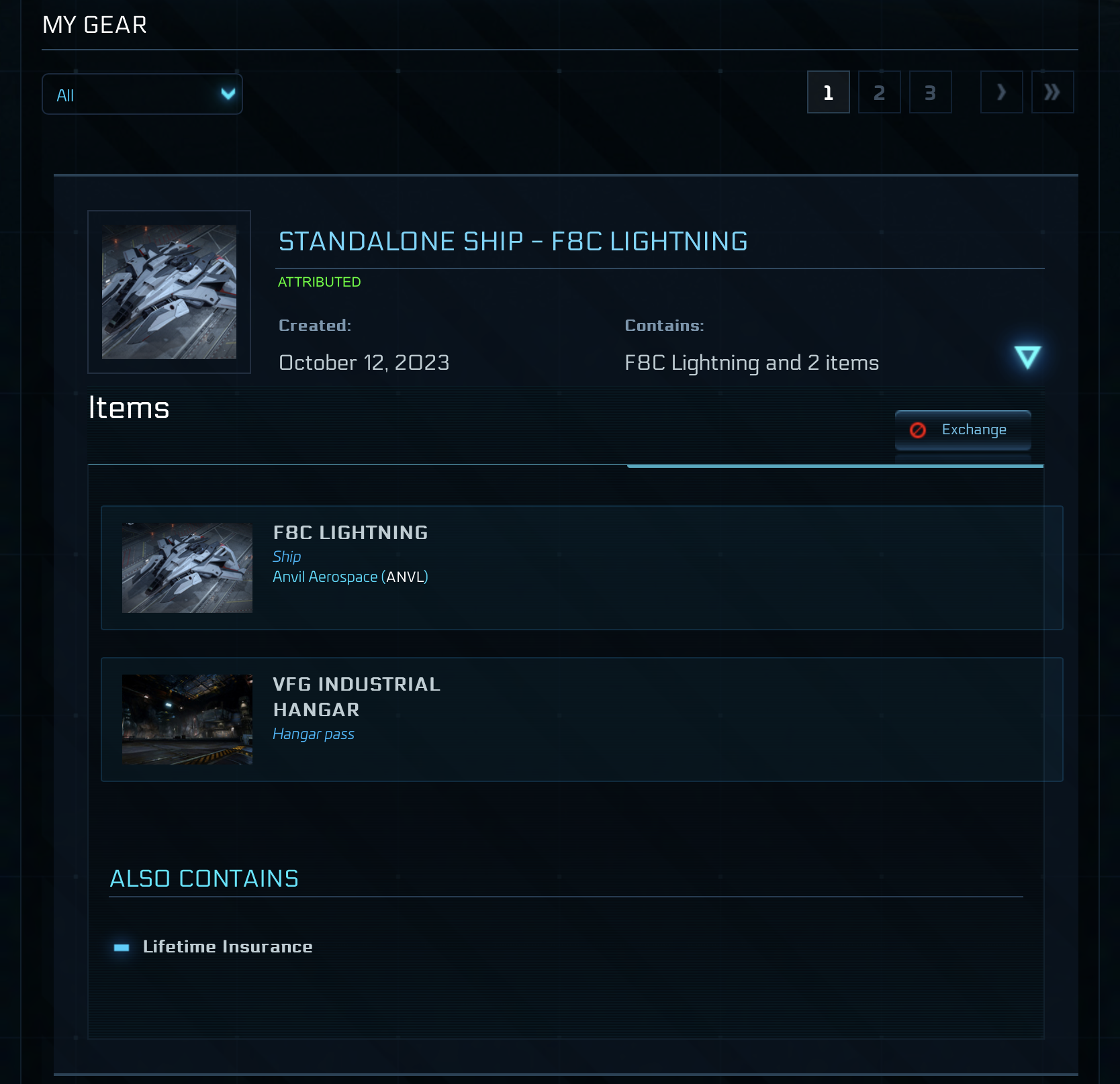Viewport: 1120px width, 1084px height.
Task: Go to page 3 of gear
Action: tap(930, 92)
